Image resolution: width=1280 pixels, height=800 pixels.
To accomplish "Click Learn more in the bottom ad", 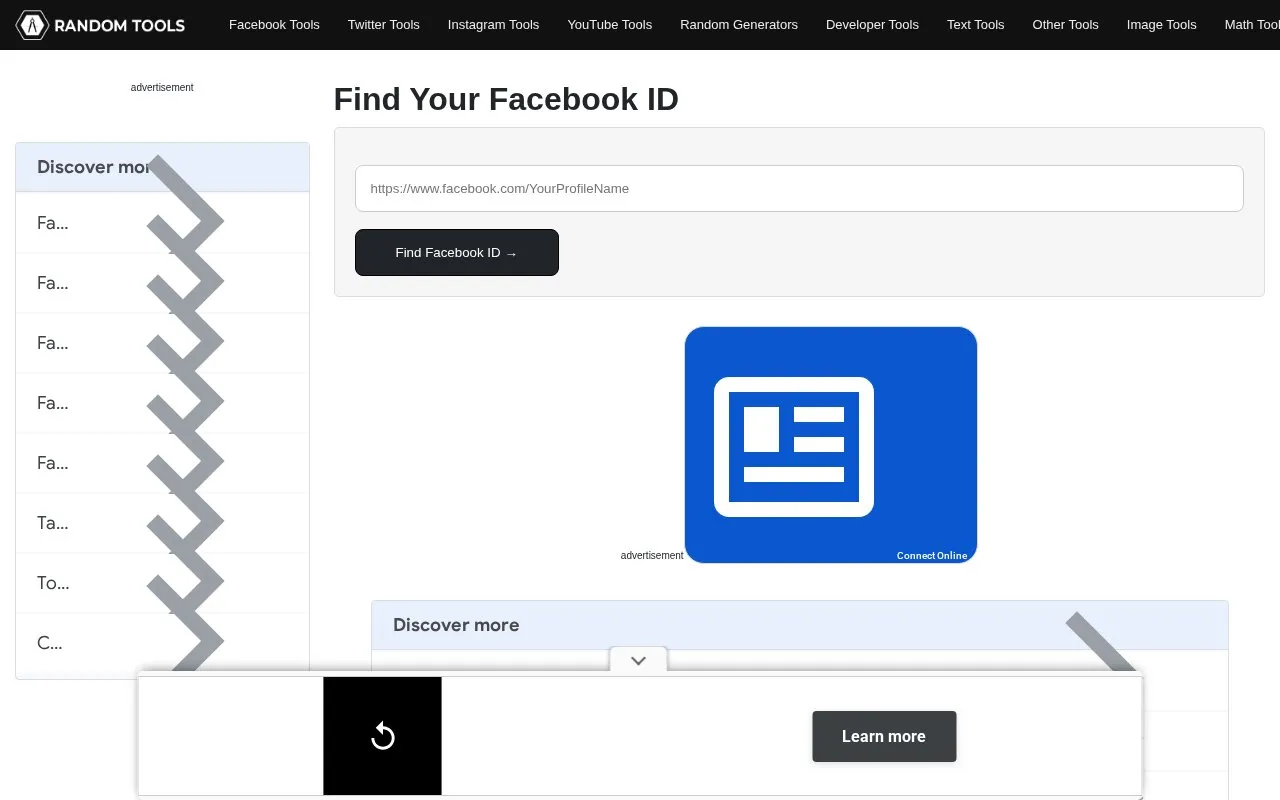I will pyautogui.click(x=884, y=736).
